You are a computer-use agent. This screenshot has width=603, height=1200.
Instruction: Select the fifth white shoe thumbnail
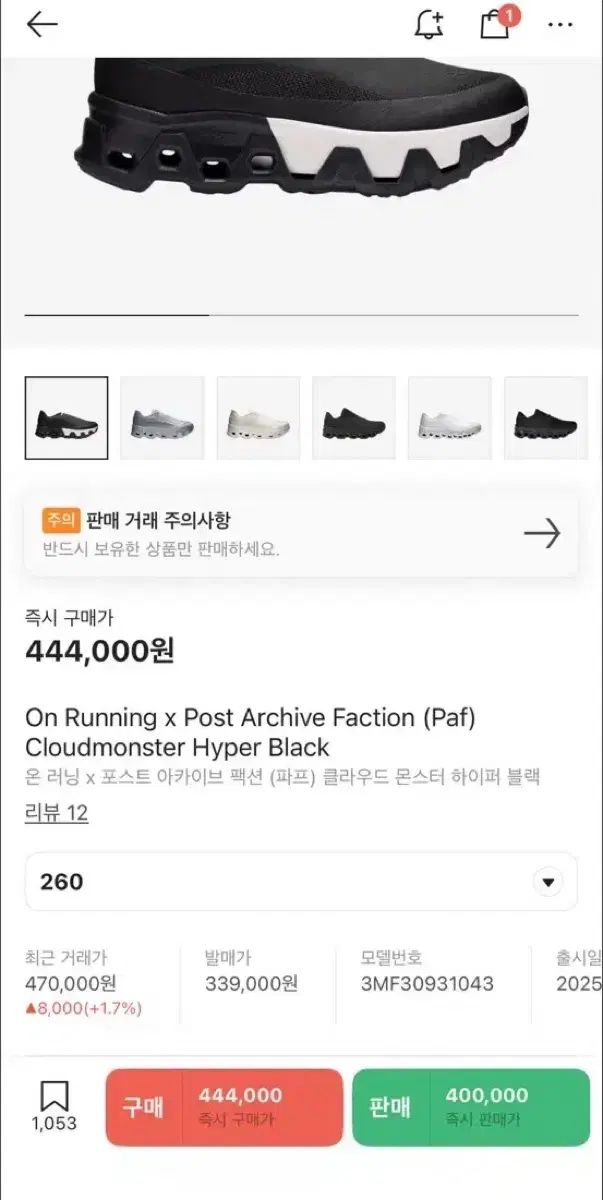click(450, 418)
